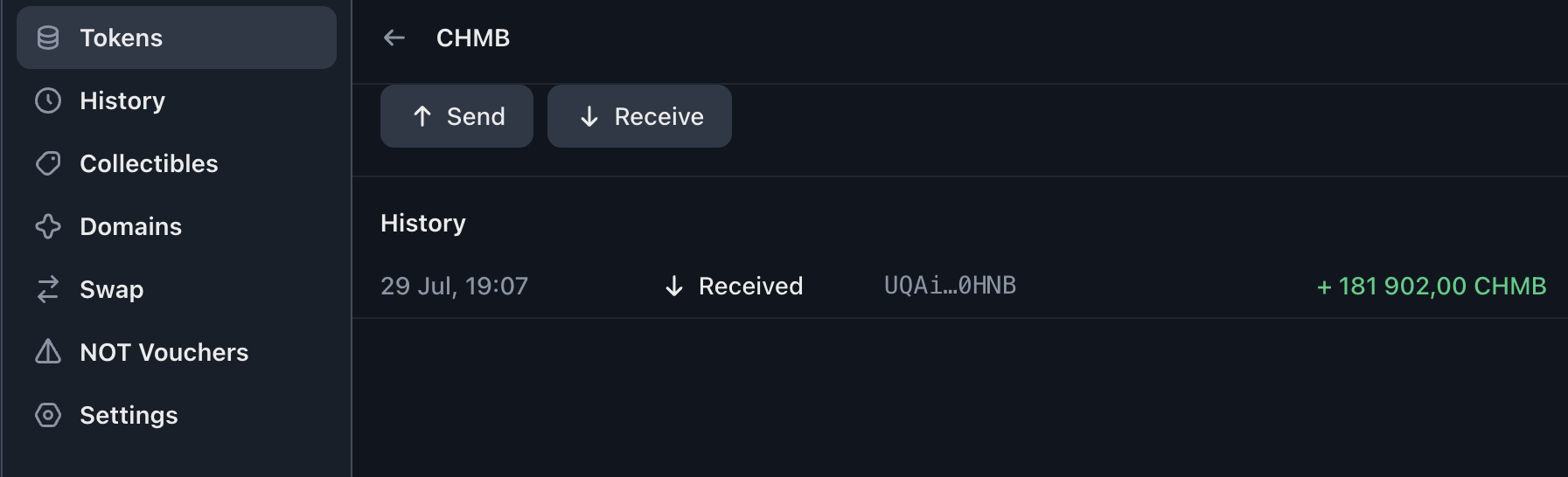Click the +181 902,00 CHMB amount
The width and height of the screenshot is (1568, 477).
[x=1431, y=286]
